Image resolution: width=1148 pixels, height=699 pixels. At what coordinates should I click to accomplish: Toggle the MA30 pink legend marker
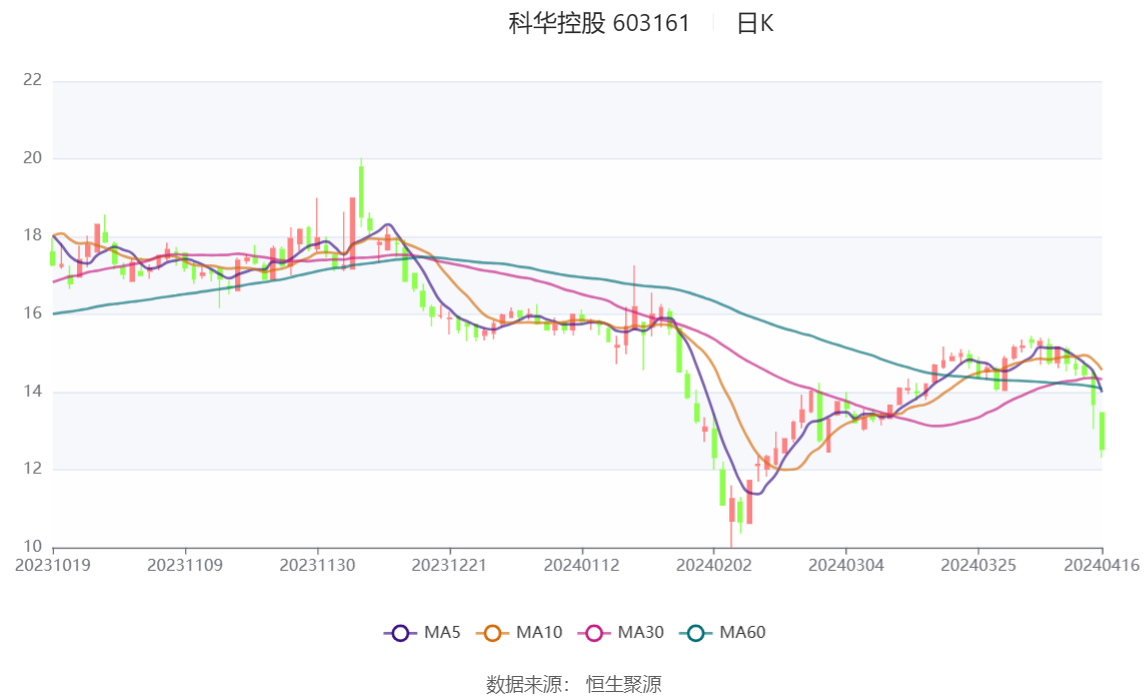click(594, 633)
